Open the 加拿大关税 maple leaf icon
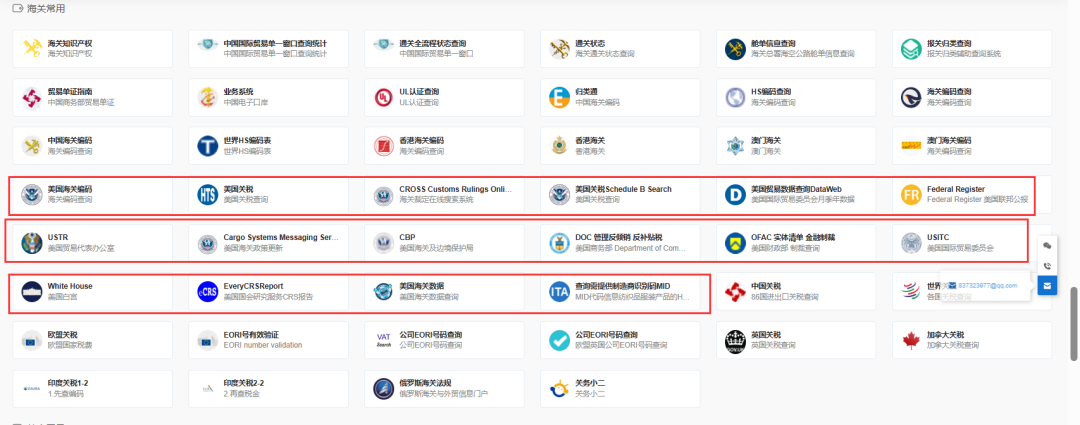This screenshot has width=1080, height=425. (911, 340)
